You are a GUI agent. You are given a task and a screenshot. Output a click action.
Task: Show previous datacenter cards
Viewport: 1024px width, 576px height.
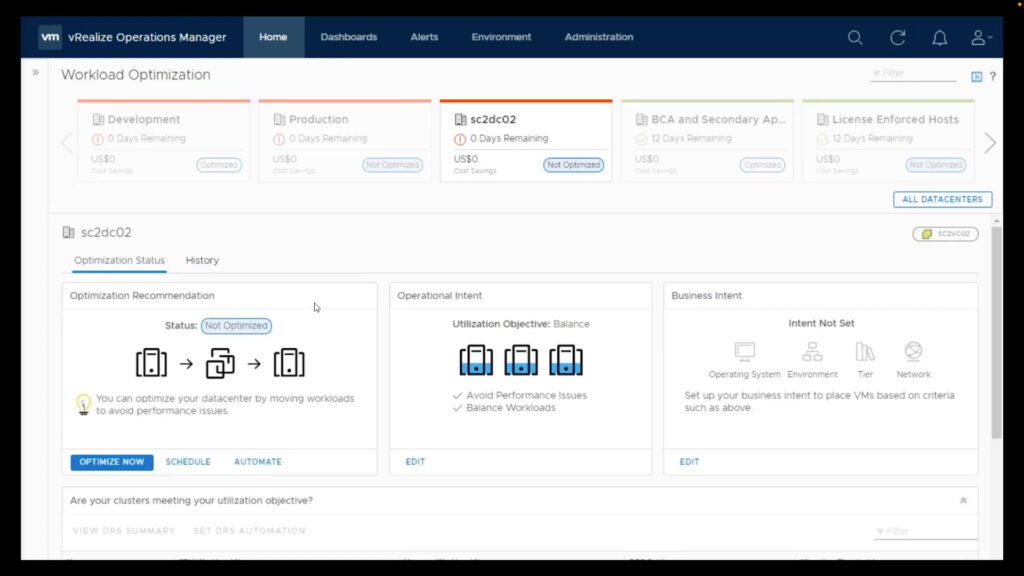(x=67, y=142)
